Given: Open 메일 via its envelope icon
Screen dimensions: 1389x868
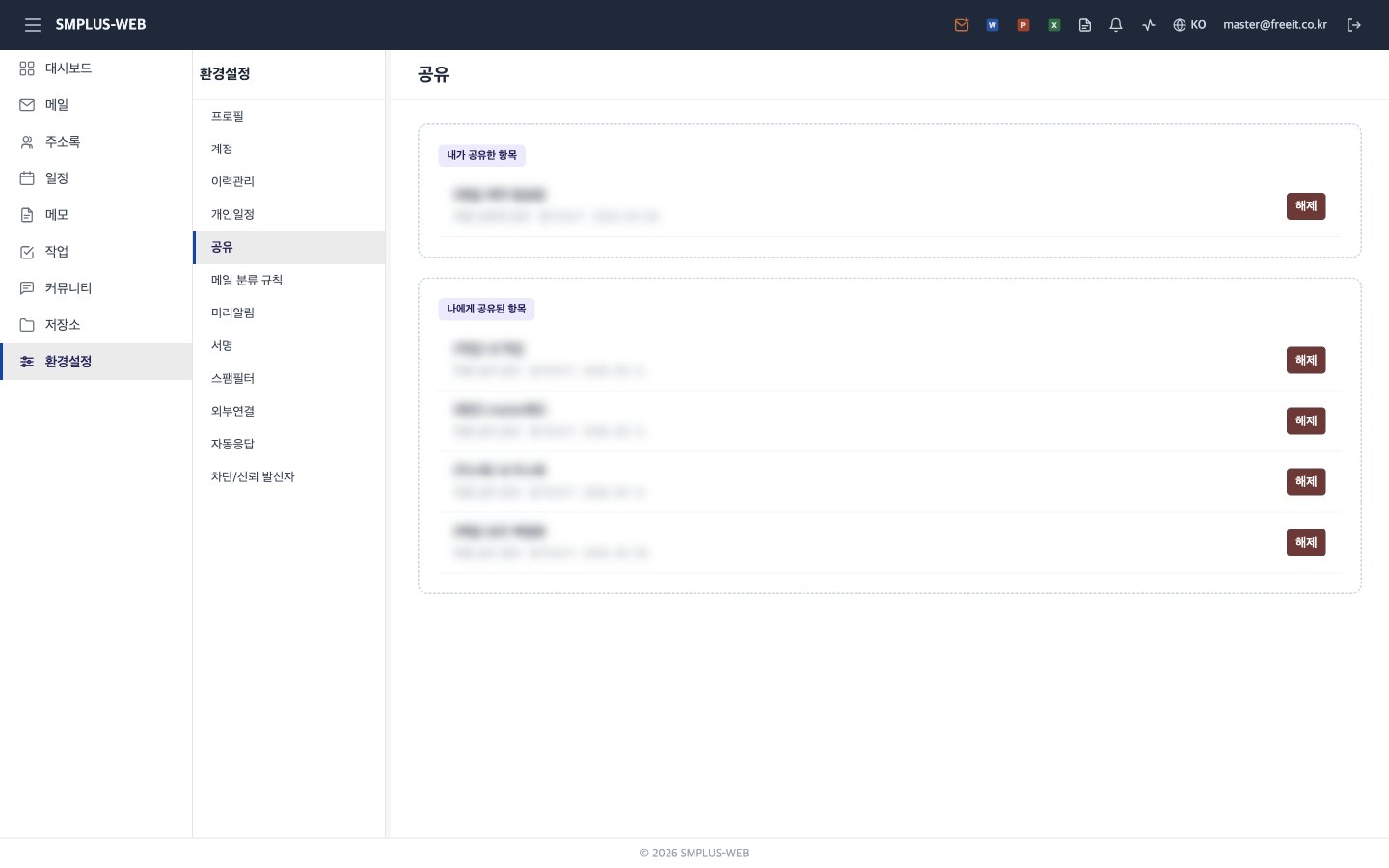Looking at the screenshot, I should (27, 105).
